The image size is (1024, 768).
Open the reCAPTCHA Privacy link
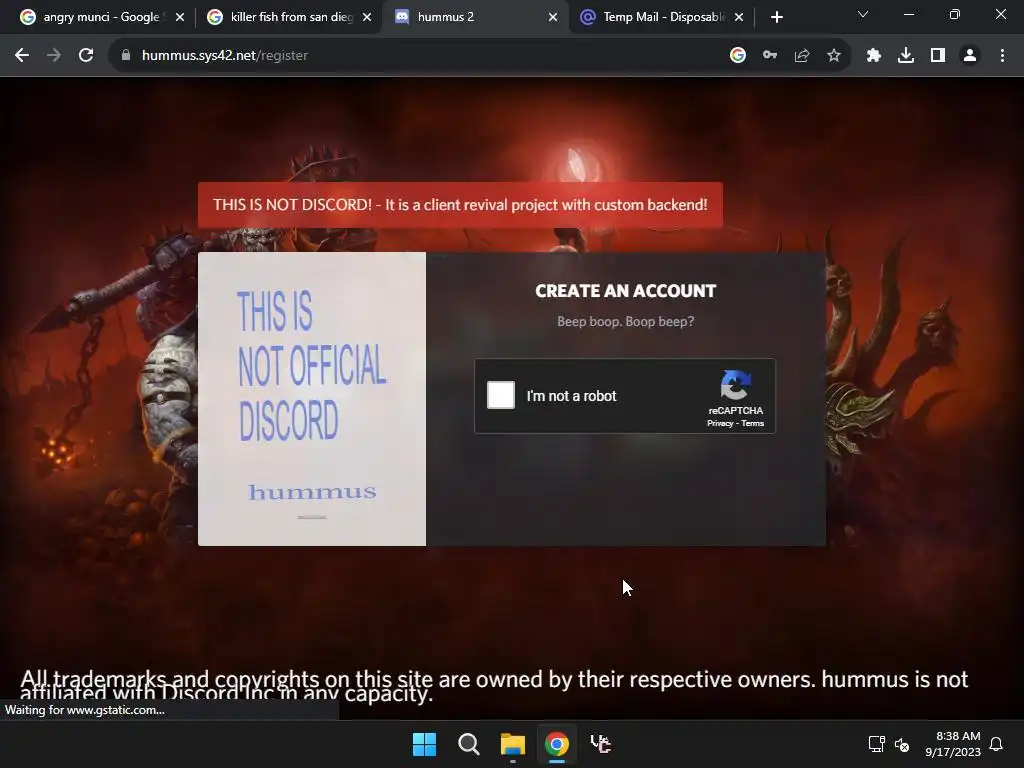pyautogui.click(x=720, y=423)
